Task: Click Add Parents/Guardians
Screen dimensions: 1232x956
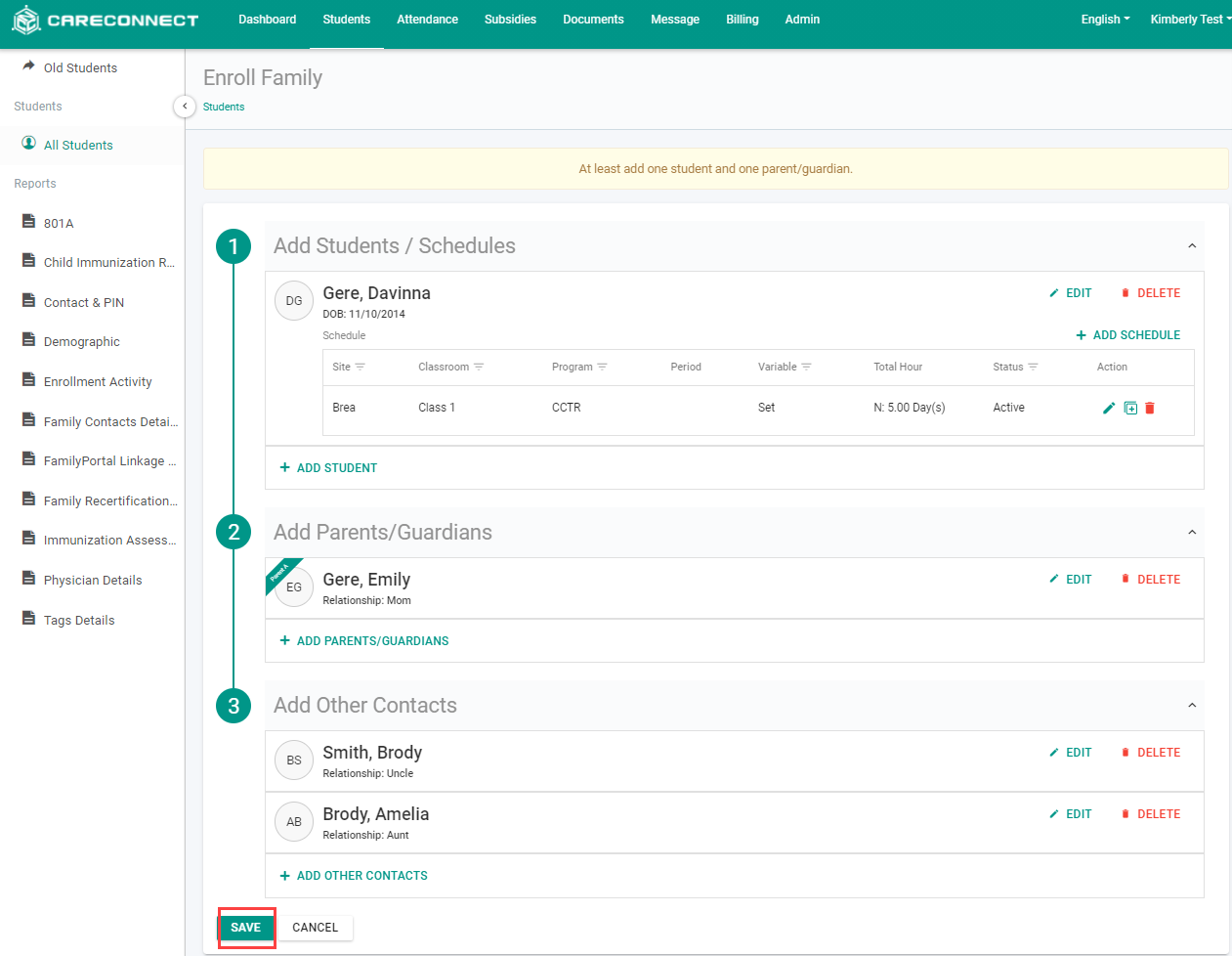Action: click(364, 641)
